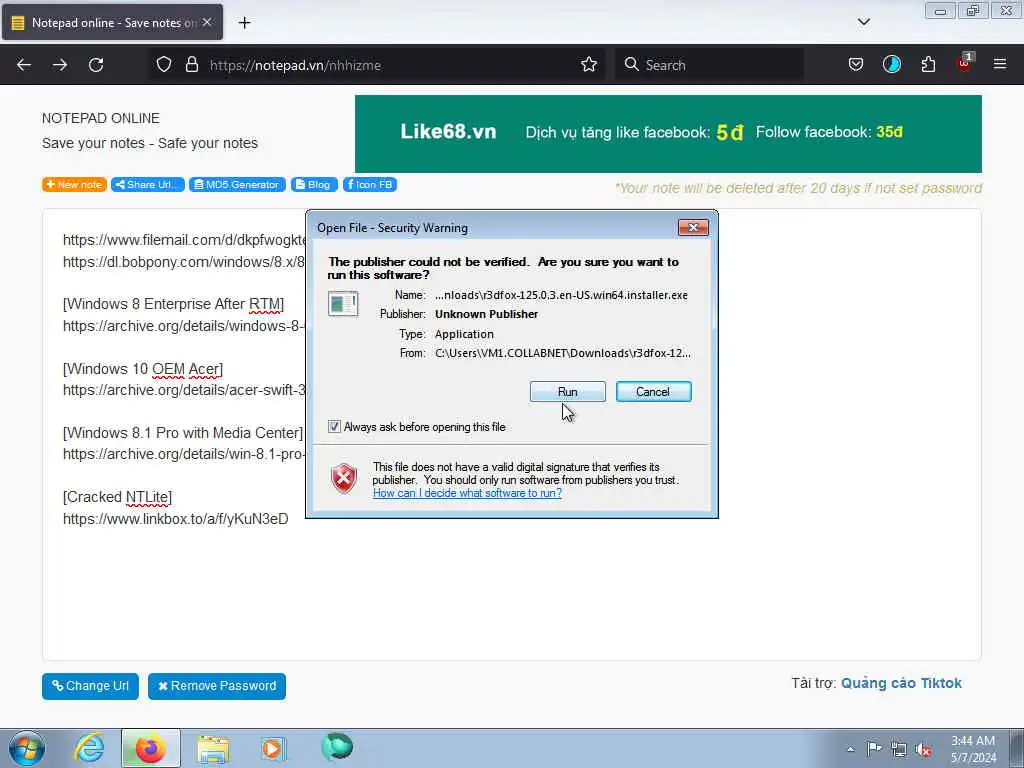Screen dimensions: 1024x768
Task: Click the Run button in the security warning
Action: click(x=568, y=391)
